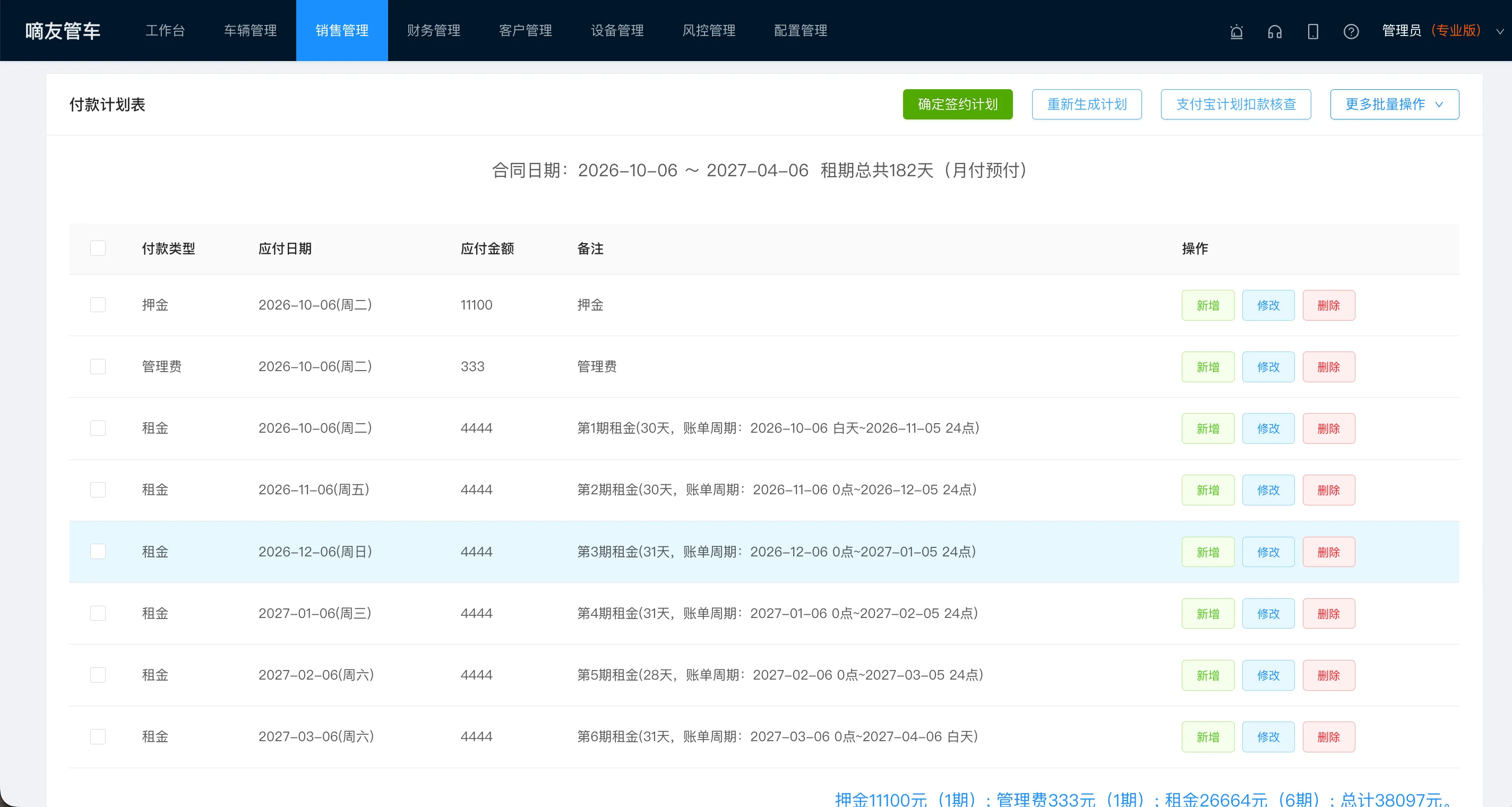Open the 更多批量操作 dropdown
Image resolution: width=1512 pixels, height=807 pixels.
point(1395,105)
